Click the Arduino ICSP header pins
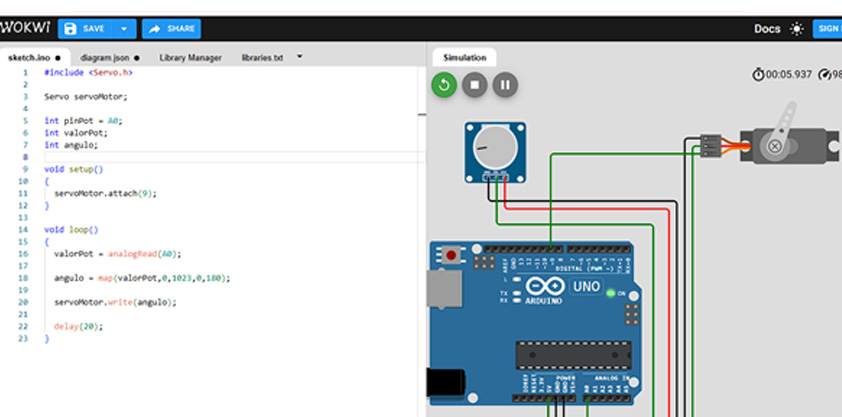This screenshot has height=417, width=842. [632, 314]
